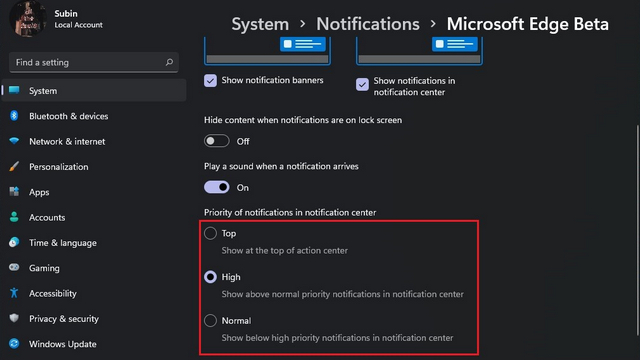Select Normal priority radio button
The height and width of the screenshot is (360, 640).
(210, 320)
